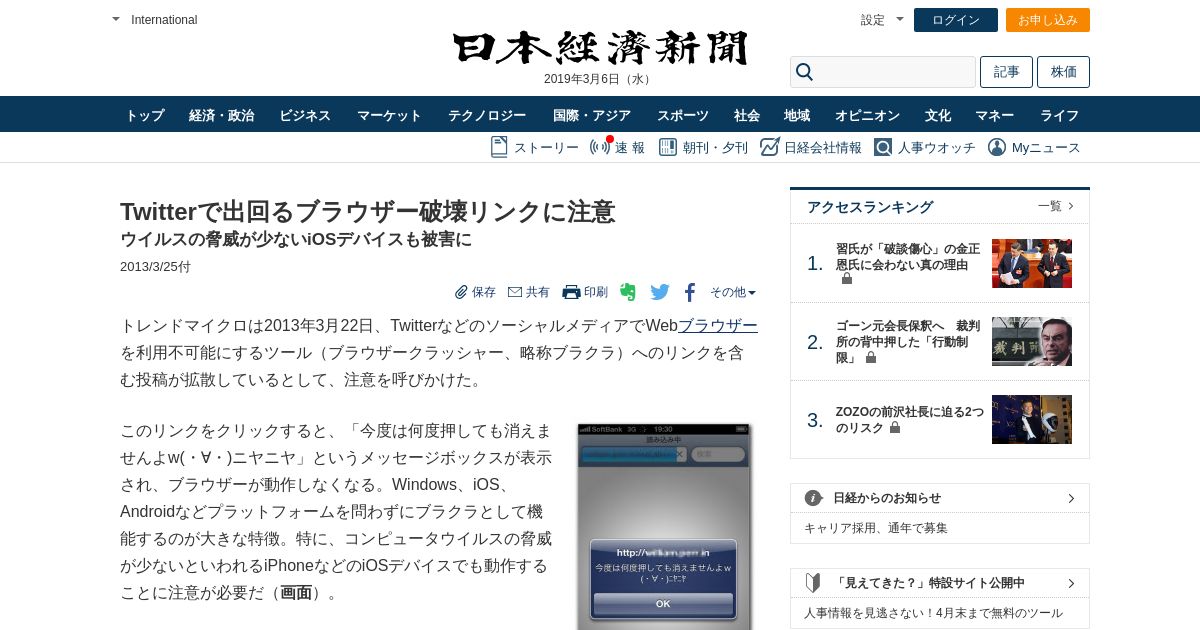Open the 速報 breaking news icon
This screenshot has height=630, width=1200.
click(x=600, y=147)
